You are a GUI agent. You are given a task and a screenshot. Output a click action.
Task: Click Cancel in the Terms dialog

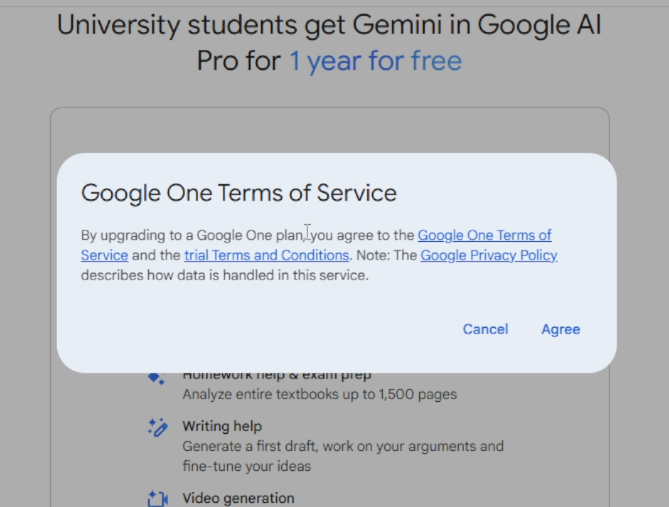[x=486, y=329]
